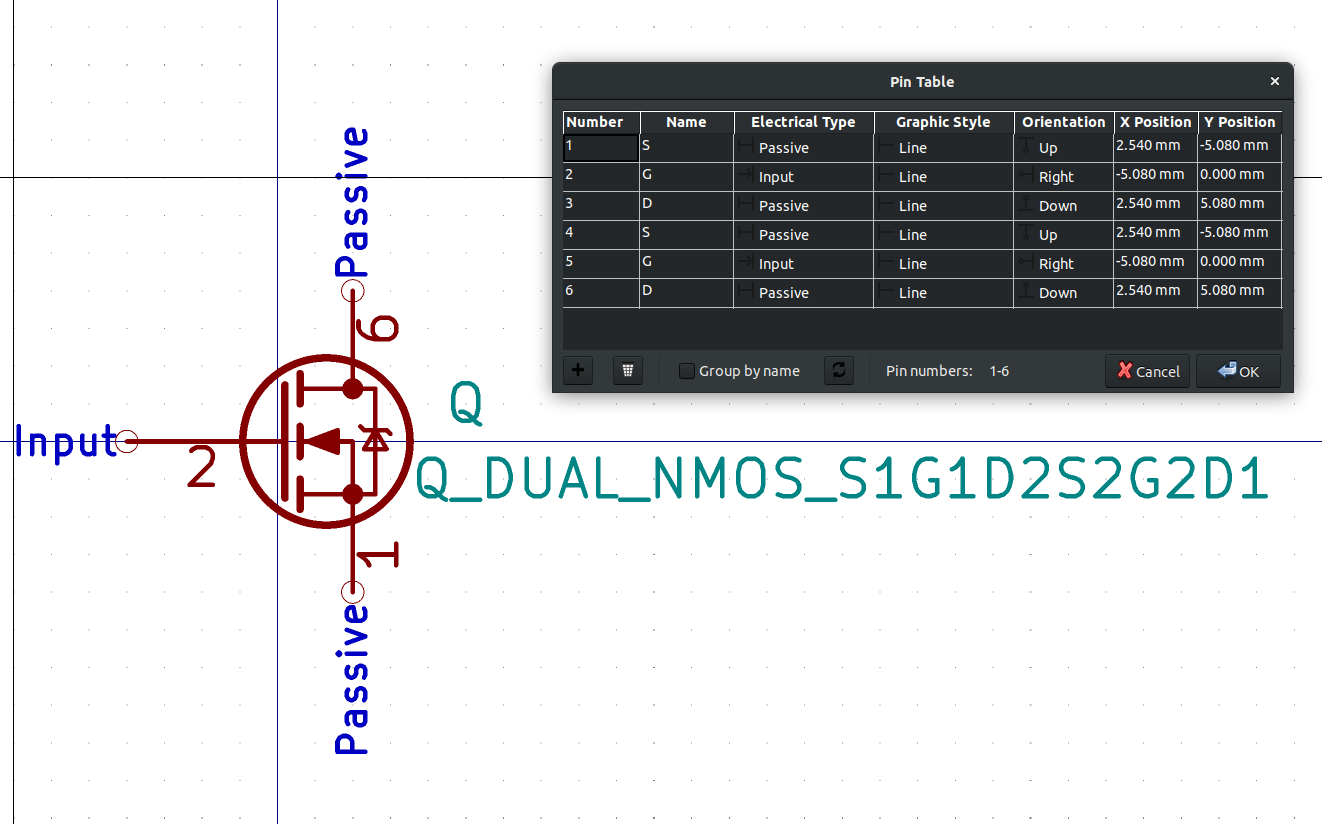Sort the table by the X Position header

(x=1155, y=121)
